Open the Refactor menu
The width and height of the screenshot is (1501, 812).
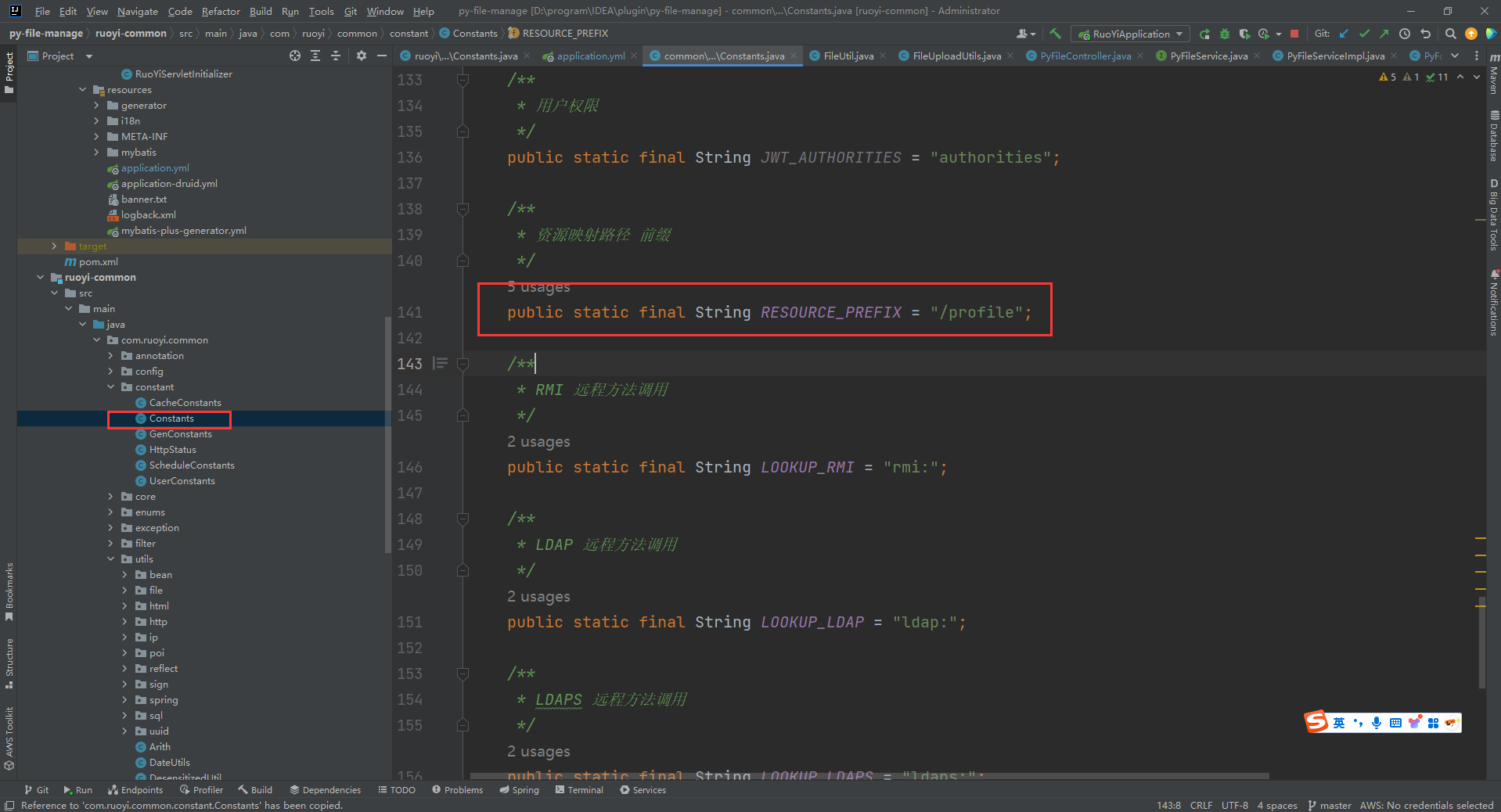coord(221,11)
